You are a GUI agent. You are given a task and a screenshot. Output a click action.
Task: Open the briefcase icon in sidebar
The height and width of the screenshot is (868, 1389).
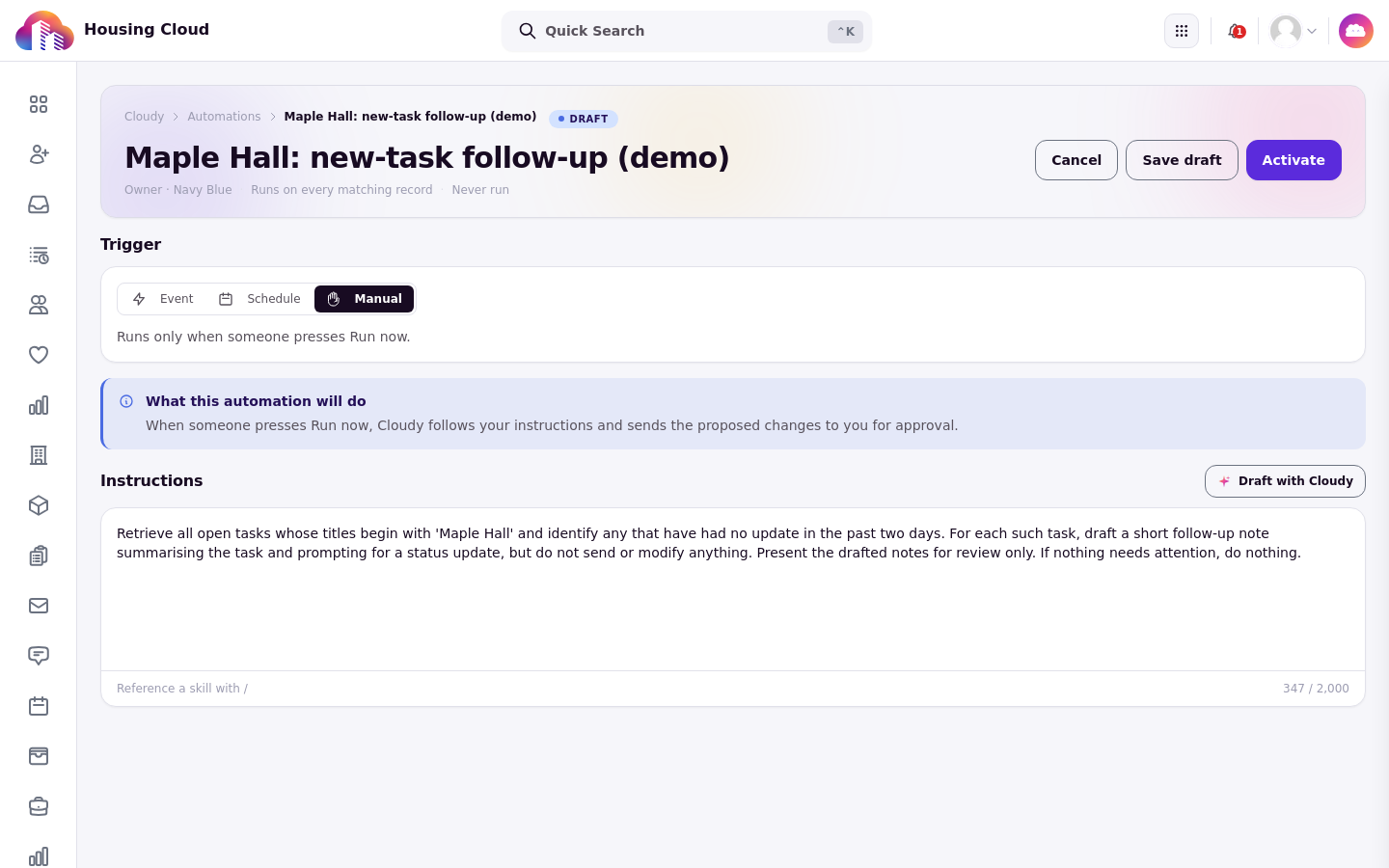tap(39, 806)
